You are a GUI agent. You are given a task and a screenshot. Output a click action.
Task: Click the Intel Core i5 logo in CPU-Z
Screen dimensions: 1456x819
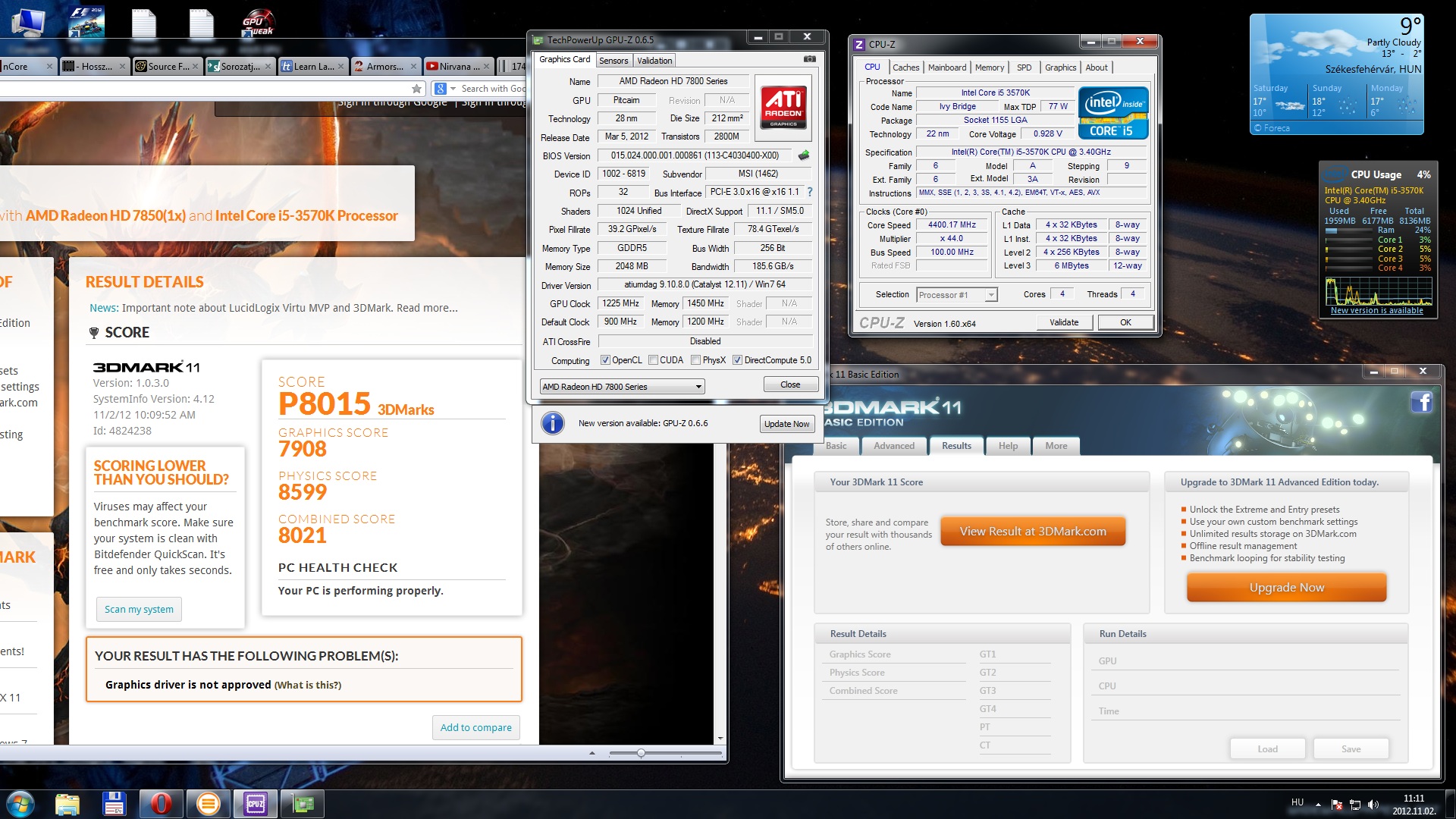(1113, 114)
